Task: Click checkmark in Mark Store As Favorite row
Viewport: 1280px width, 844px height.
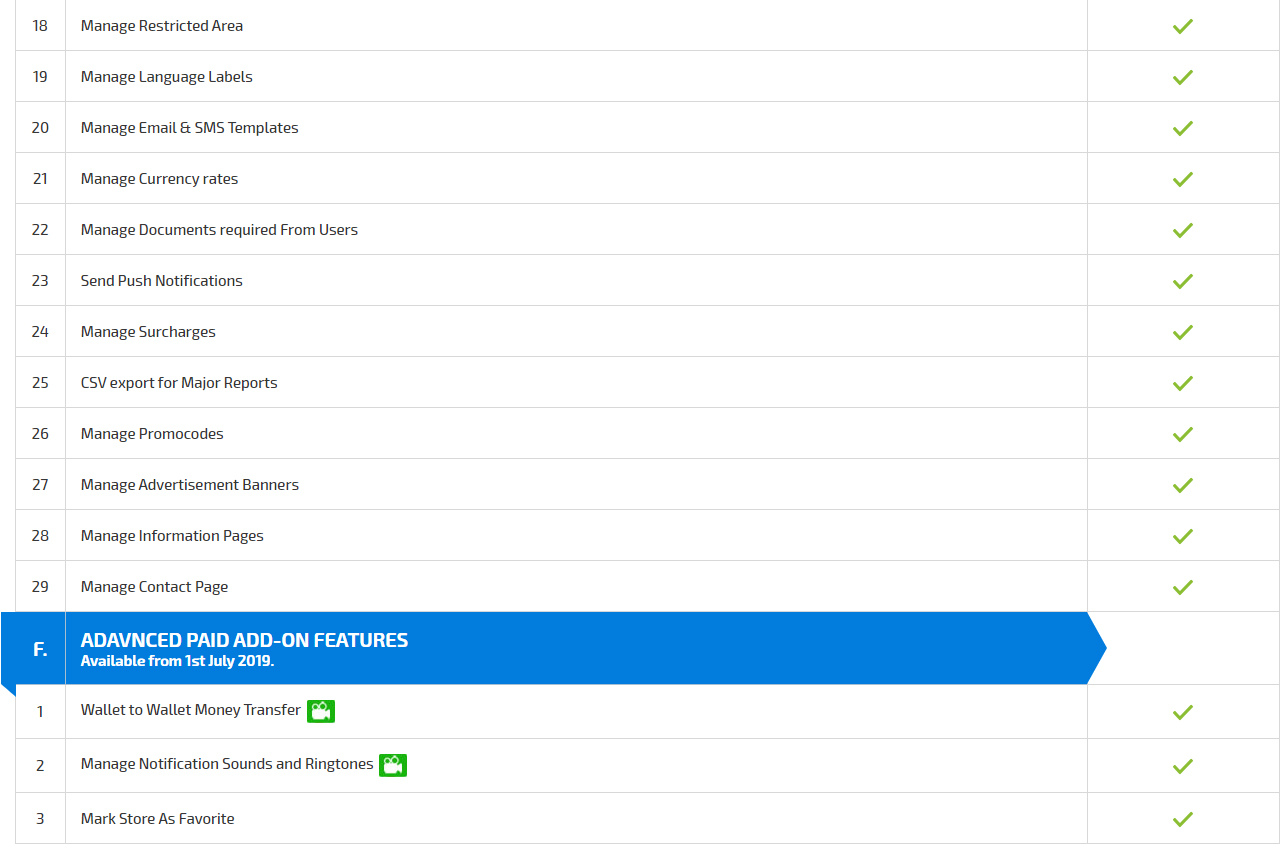Action: pos(1183,819)
